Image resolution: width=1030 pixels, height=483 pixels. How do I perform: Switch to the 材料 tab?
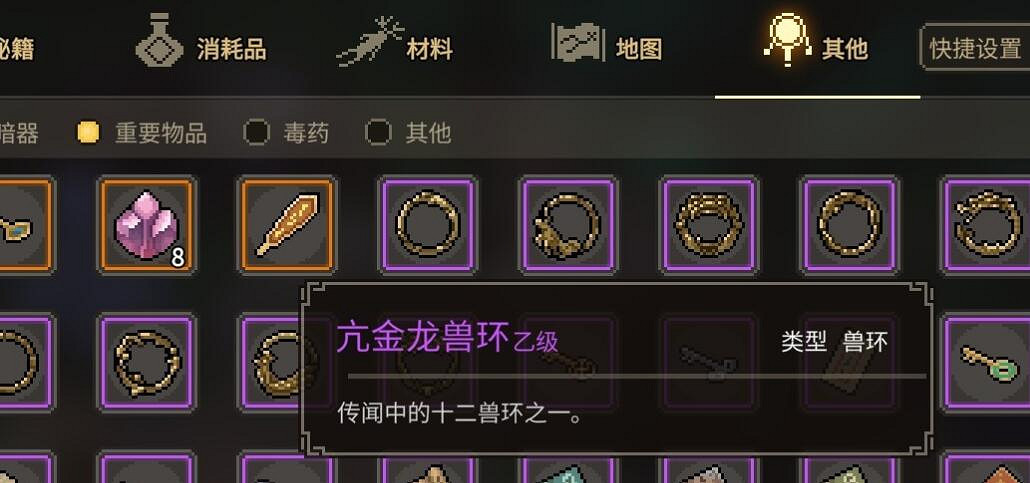[x=429, y=49]
